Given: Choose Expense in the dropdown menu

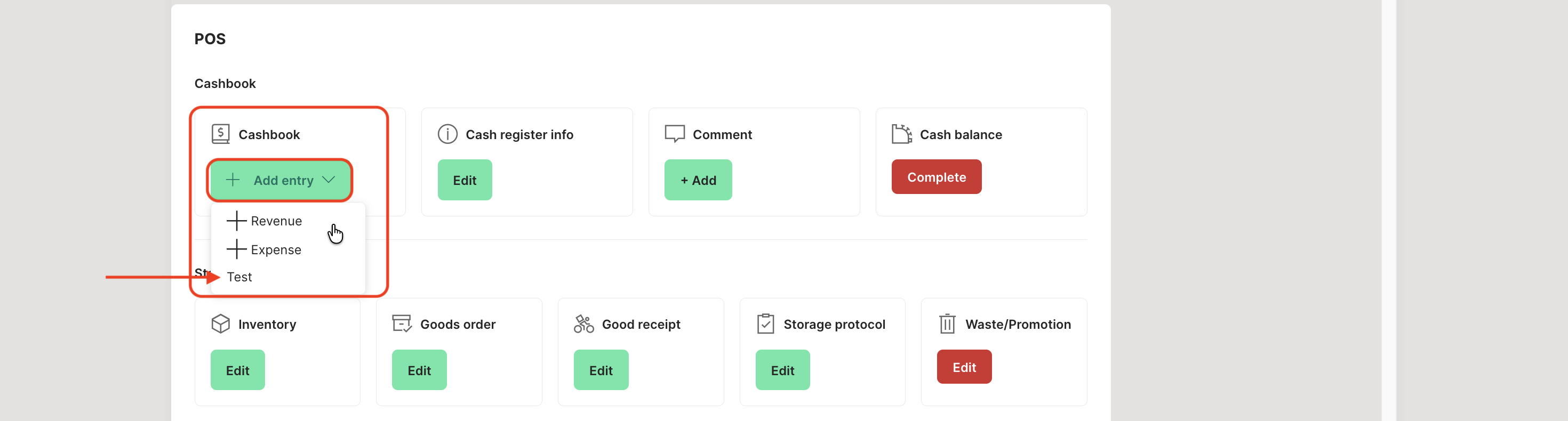Looking at the screenshot, I should [x=276, y=249].
